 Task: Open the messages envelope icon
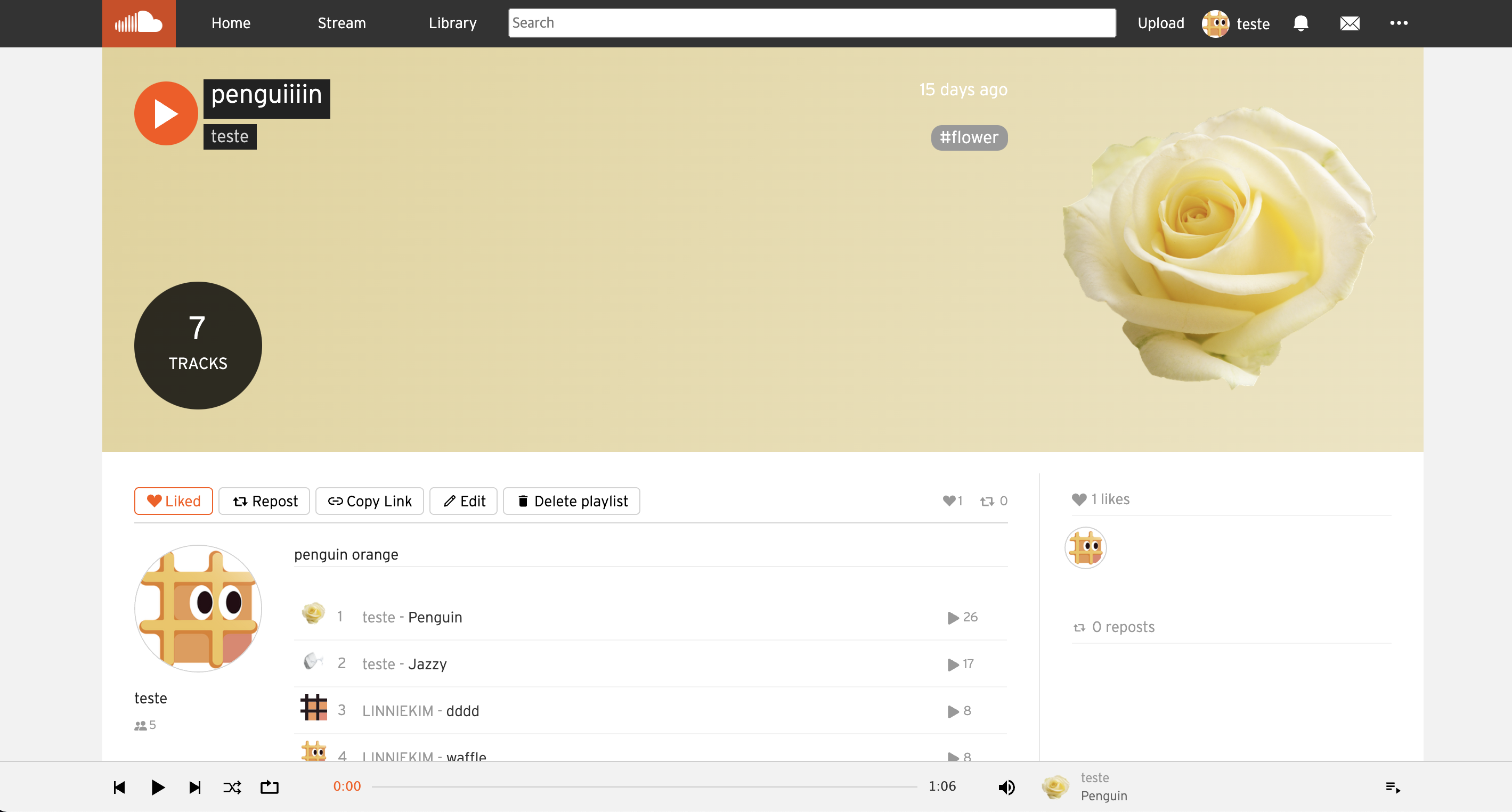pos(1350,23)
